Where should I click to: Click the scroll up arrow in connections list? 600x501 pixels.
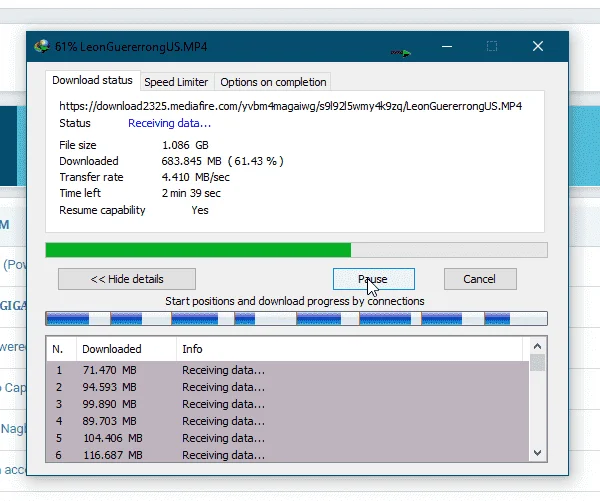point(537,346)
